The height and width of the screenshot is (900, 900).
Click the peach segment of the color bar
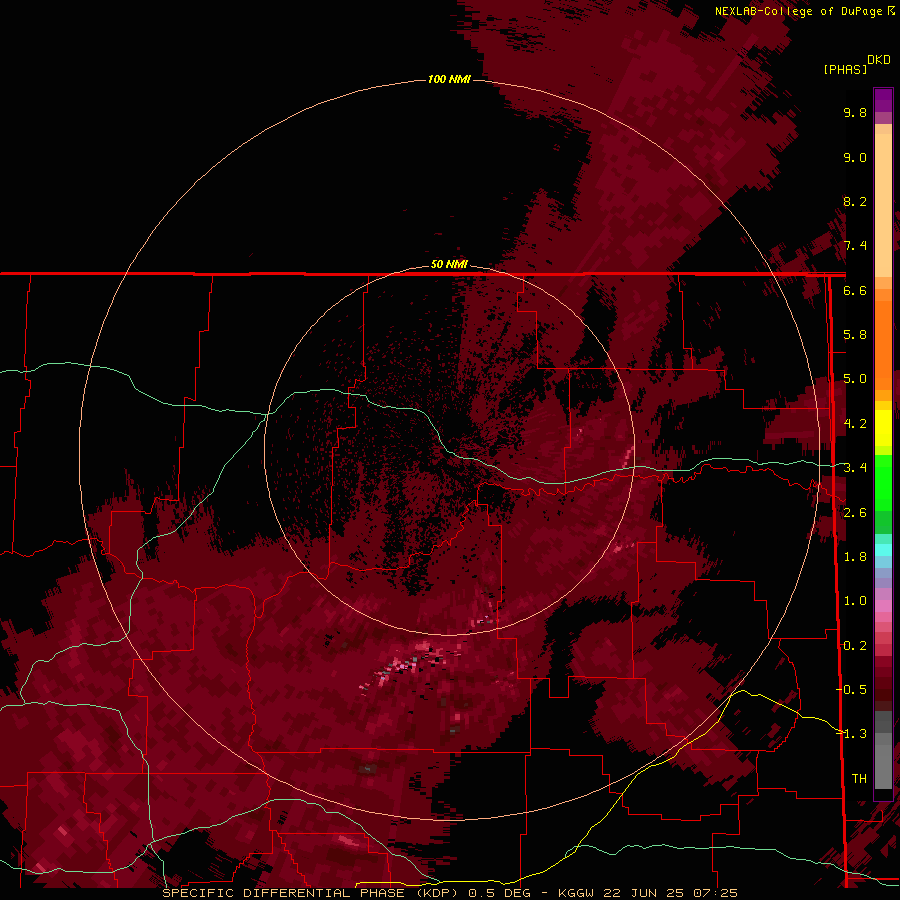pyautogui.click(x=883, y=201)
